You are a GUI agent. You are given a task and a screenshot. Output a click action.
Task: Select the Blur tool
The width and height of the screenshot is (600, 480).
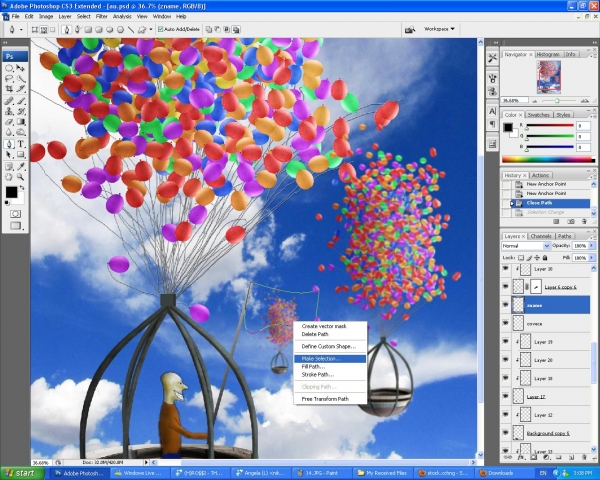[x=9, y=132]
